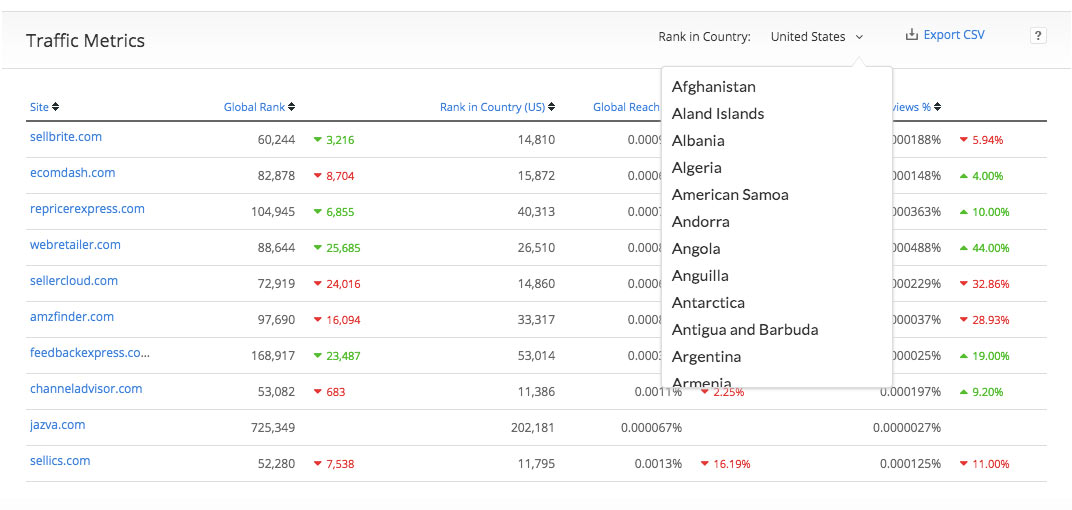Click the channeladvisor.com link

click(86, 389)
